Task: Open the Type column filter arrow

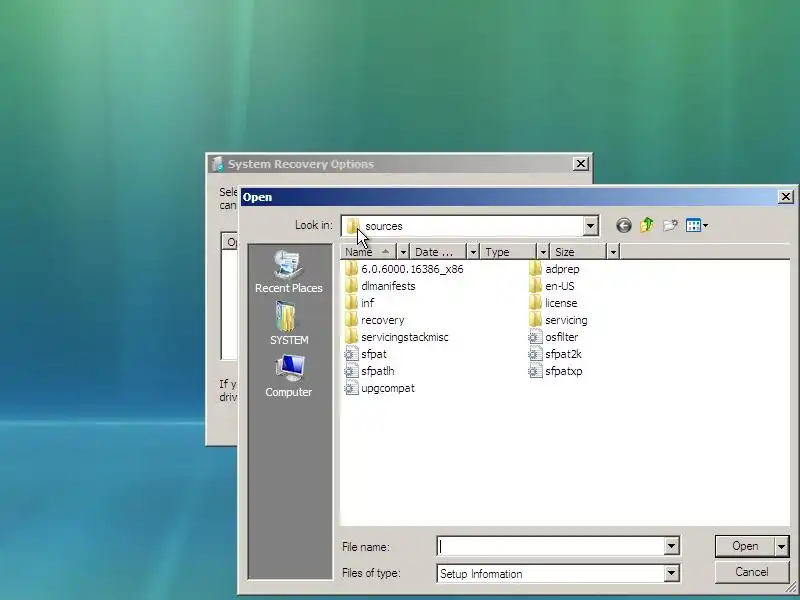Action: pos(543,252)
